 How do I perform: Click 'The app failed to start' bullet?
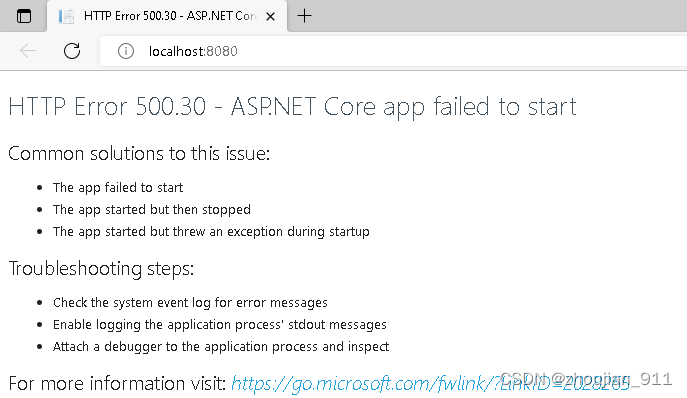coord(118,188)
